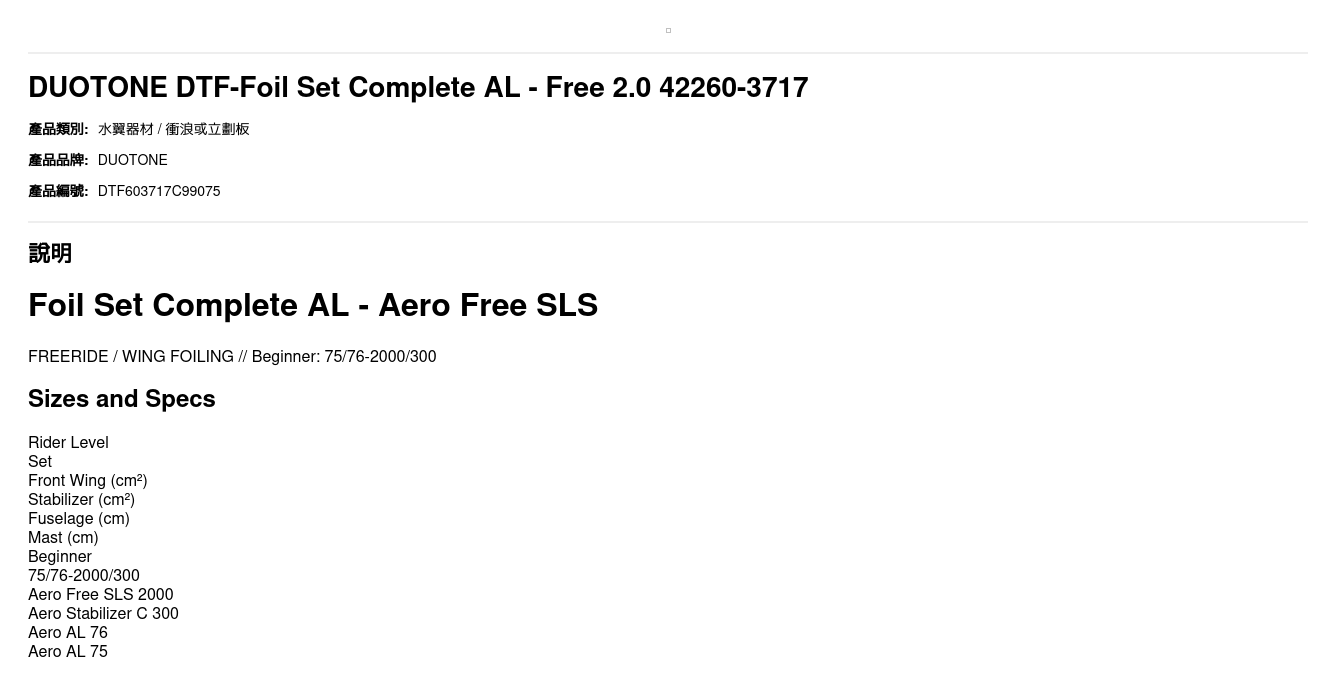Viewport: 1328px width, 691px height.
Task: Click the Sizes and Specs heading
Action: point(122,399)
